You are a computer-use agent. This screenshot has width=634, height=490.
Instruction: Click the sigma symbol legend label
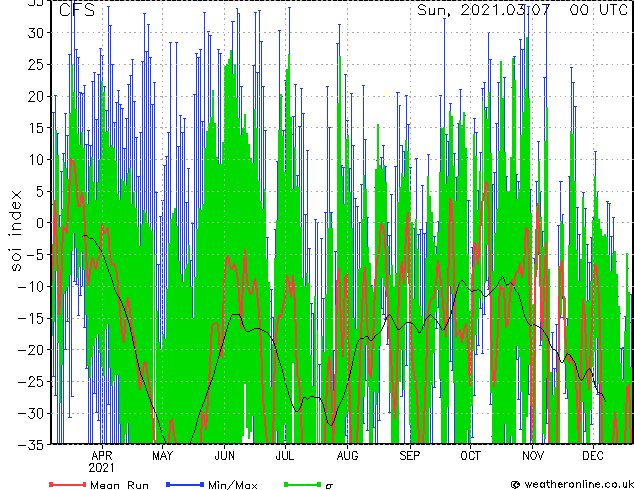329,486
